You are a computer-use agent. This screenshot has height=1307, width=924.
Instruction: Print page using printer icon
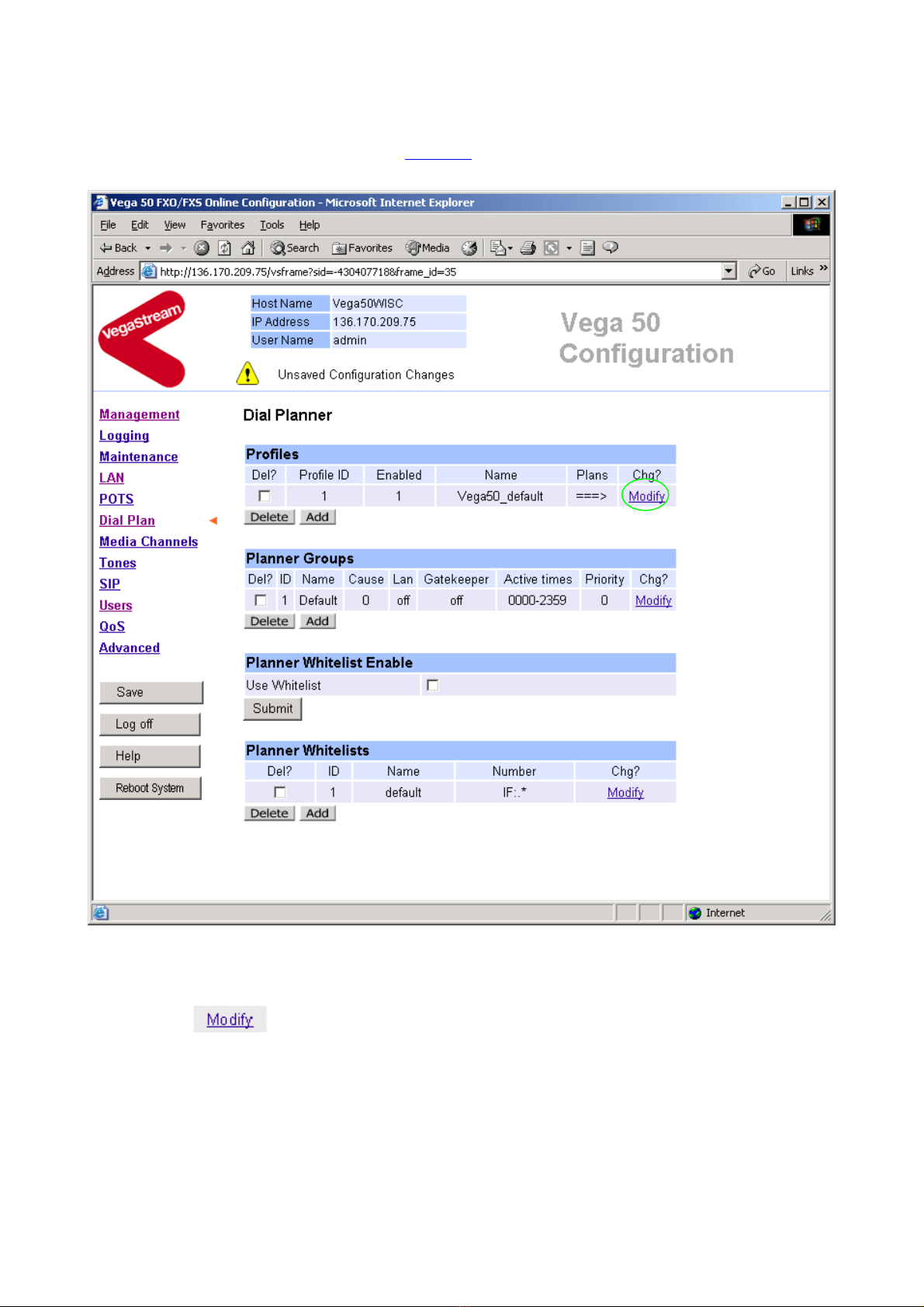(x=528, y=248)
